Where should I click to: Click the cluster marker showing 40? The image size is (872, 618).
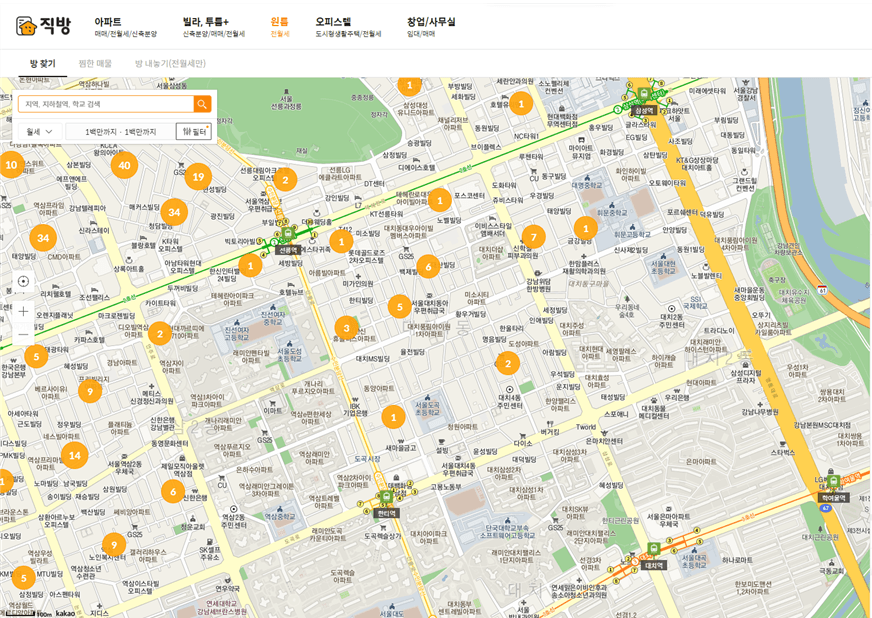[x=124, y=165]
